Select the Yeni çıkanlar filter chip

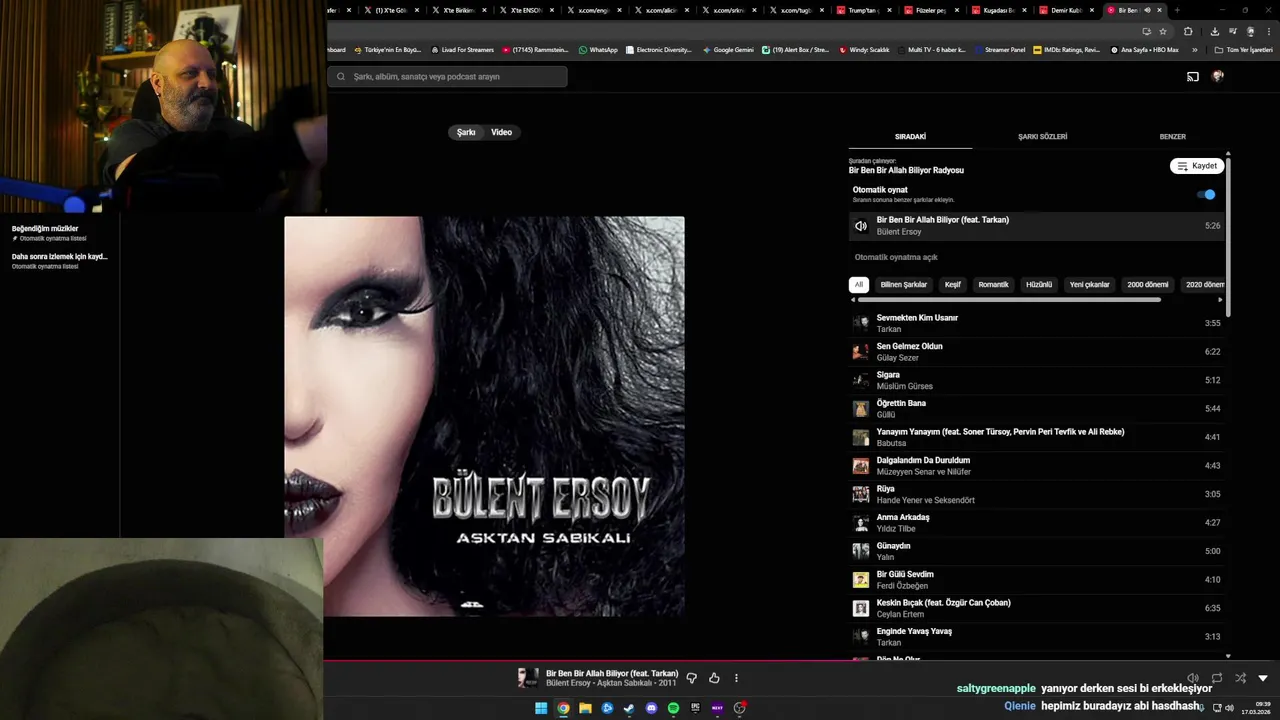click(1090, 284)
